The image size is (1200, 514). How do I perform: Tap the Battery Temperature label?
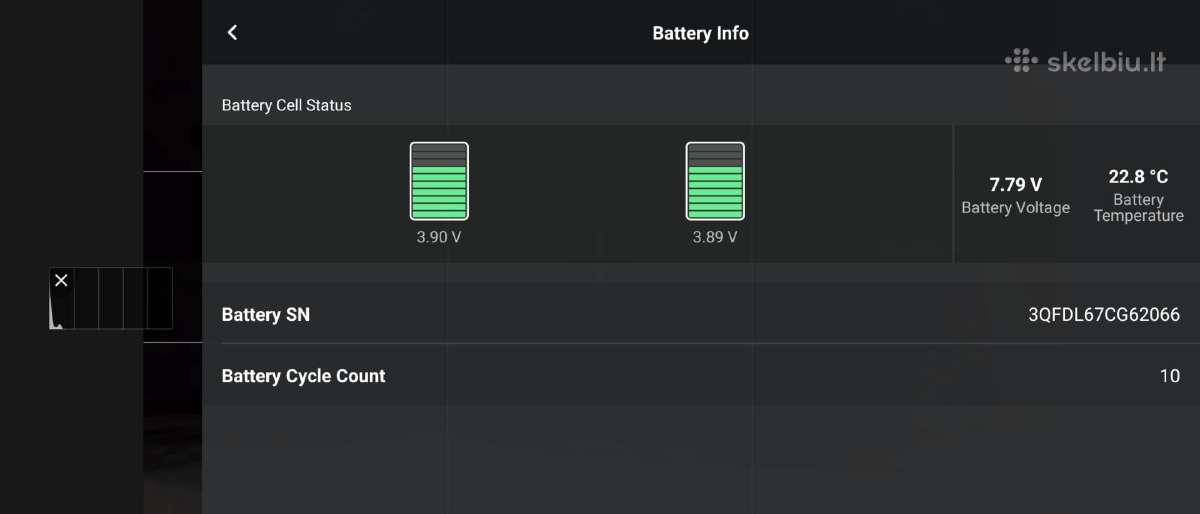1139,208
